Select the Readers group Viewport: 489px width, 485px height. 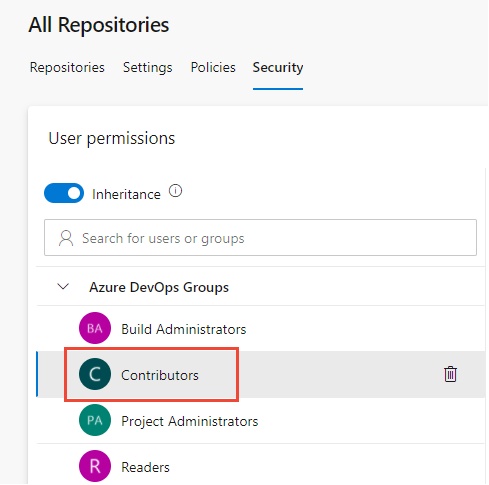(260, 465)
